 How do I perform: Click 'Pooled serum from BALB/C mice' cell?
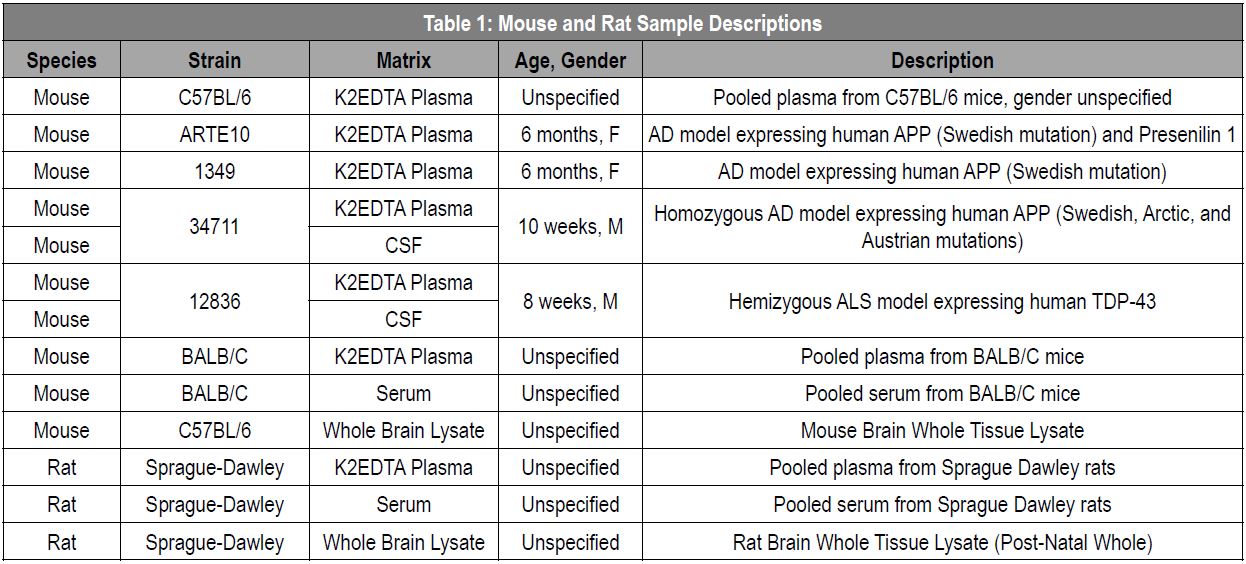(x=942, y=393)
